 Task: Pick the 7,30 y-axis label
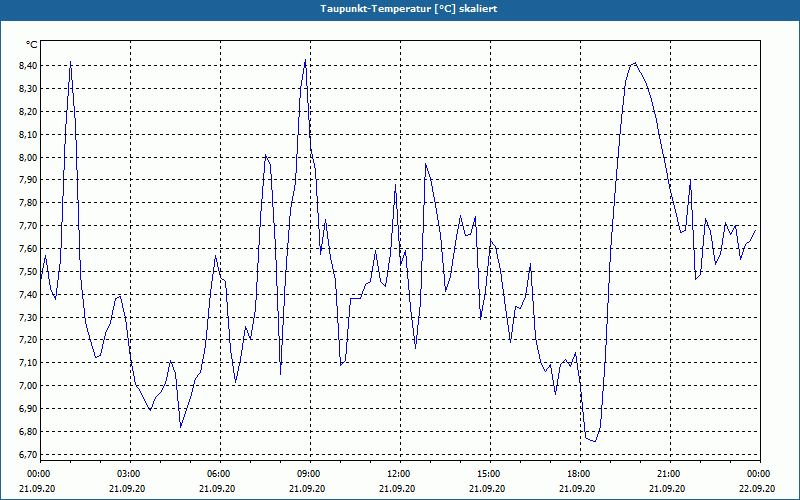point(28,317)
